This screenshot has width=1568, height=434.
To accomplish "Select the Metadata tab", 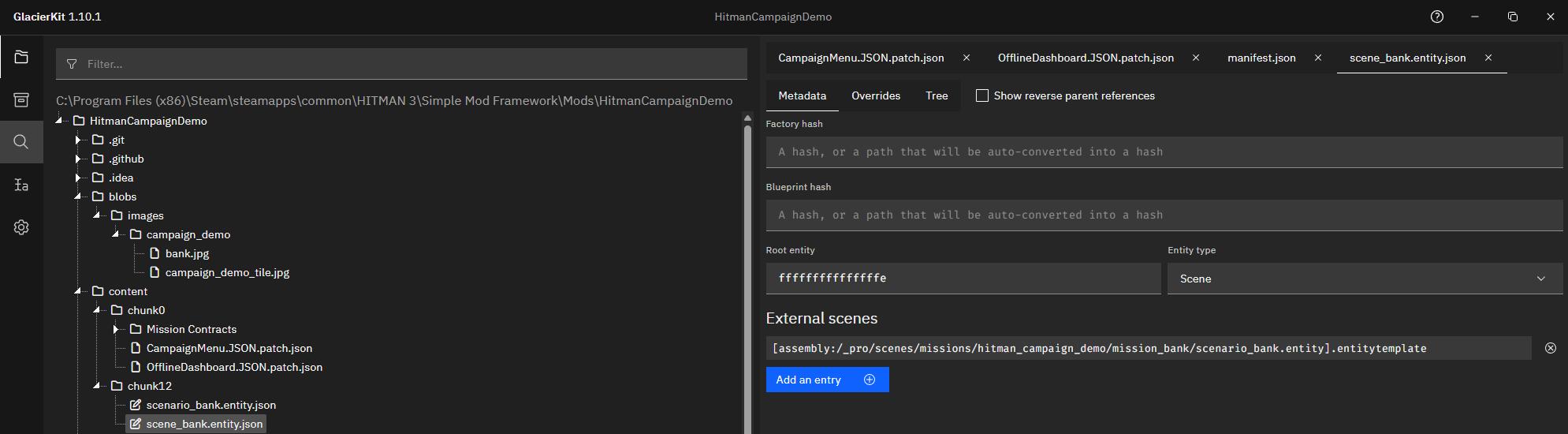I will (802, 95).
